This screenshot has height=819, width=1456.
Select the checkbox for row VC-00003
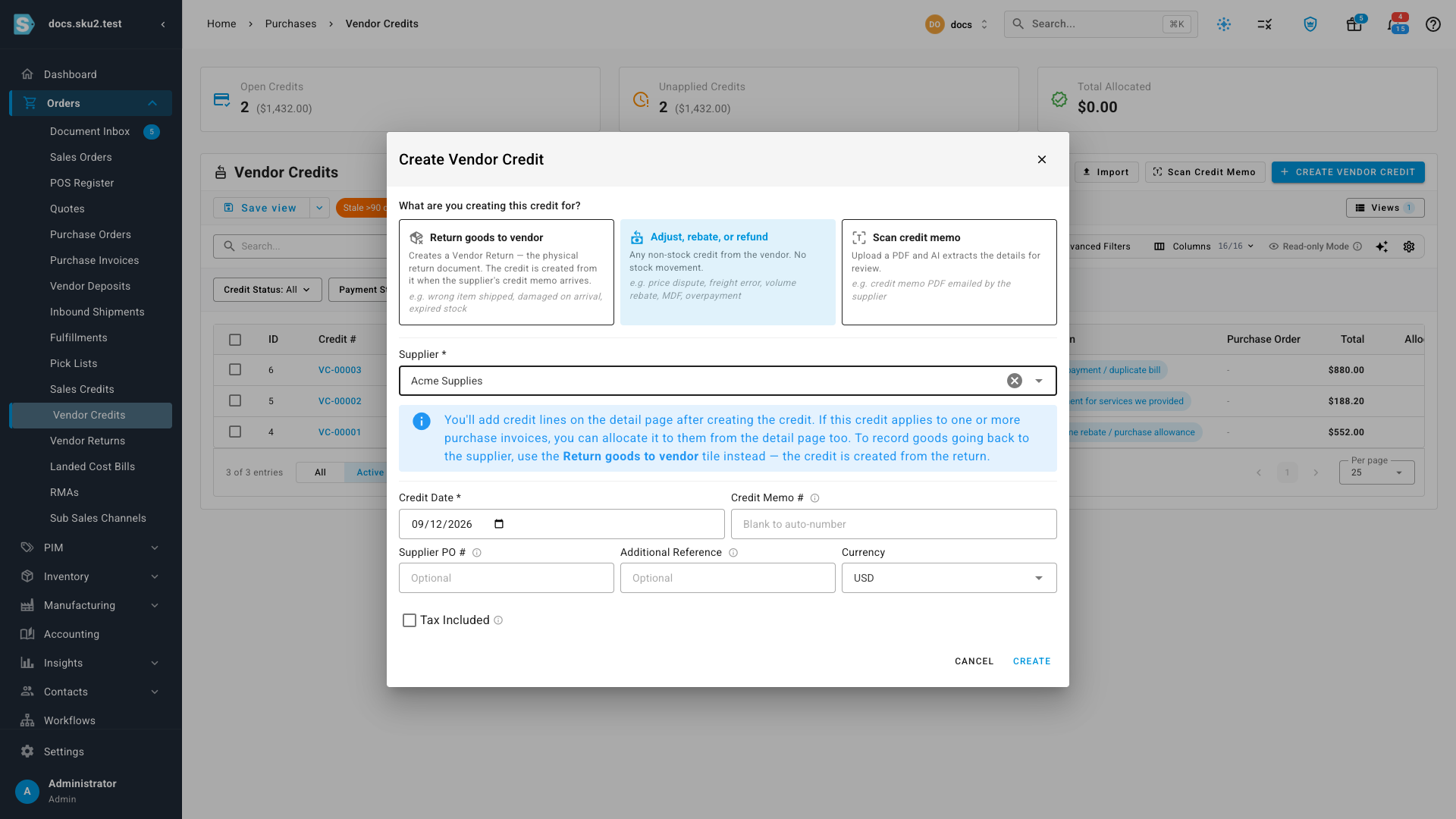(235, 369)
